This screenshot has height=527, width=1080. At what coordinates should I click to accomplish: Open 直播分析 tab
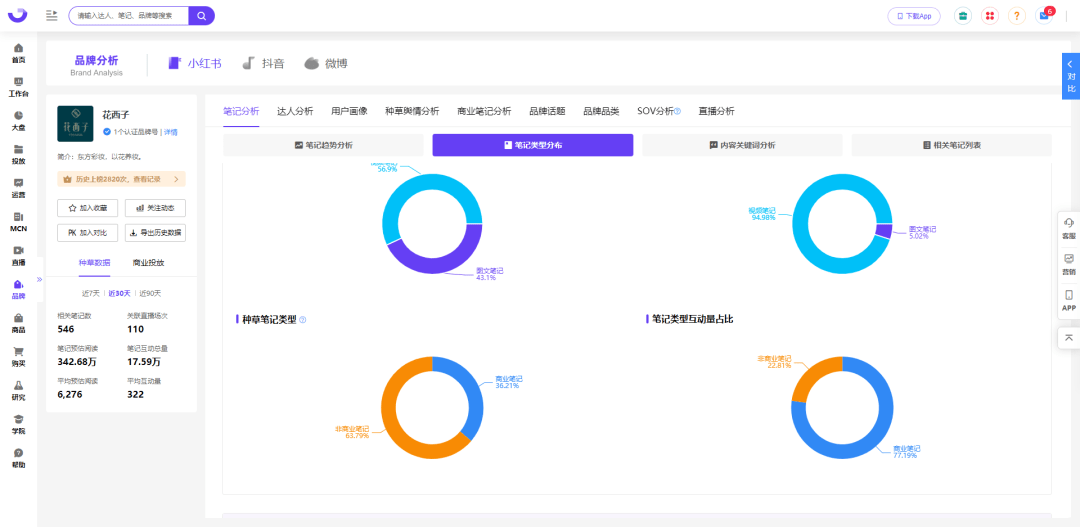(716, 111)
